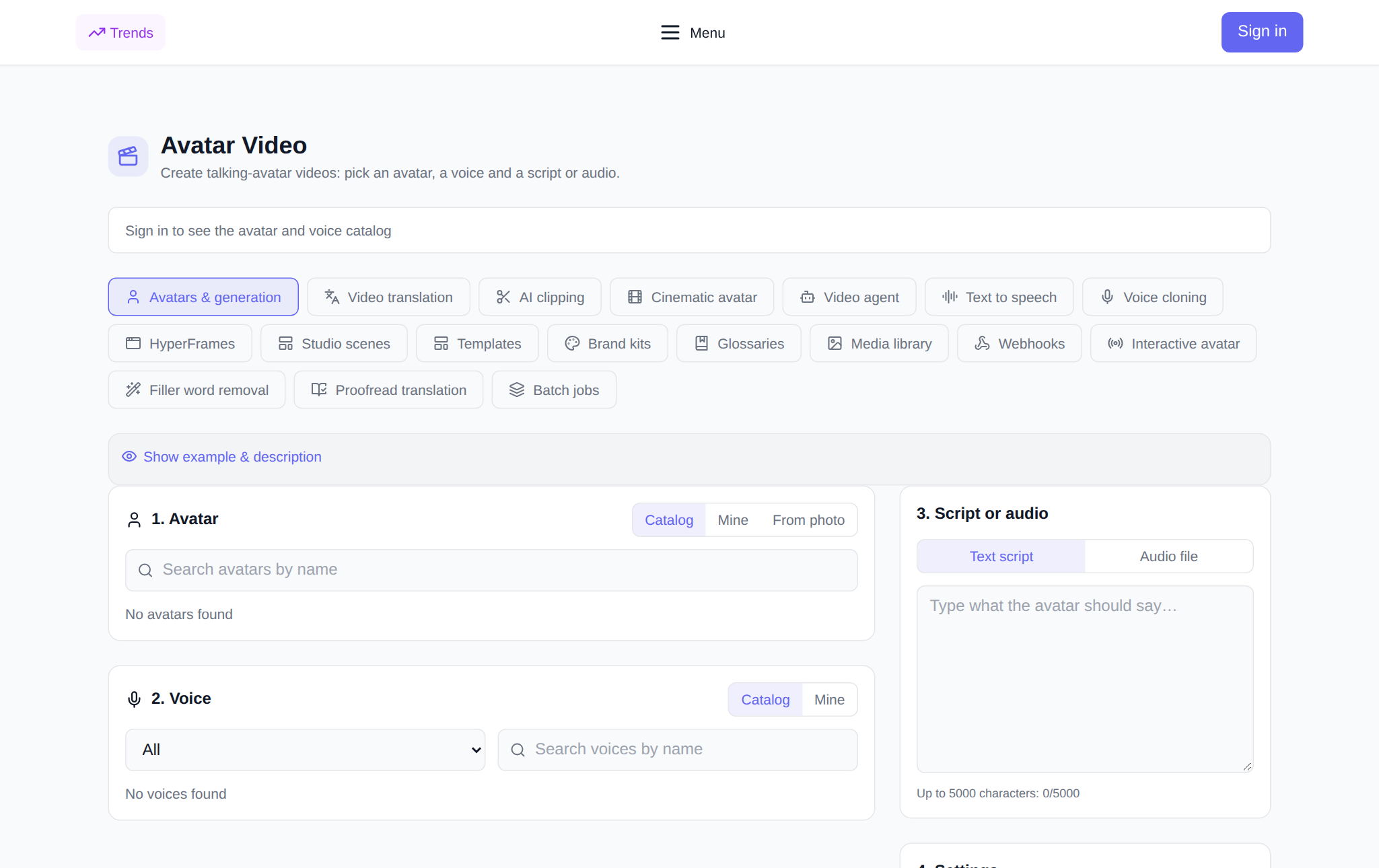Select the Text script tab

1001,556
